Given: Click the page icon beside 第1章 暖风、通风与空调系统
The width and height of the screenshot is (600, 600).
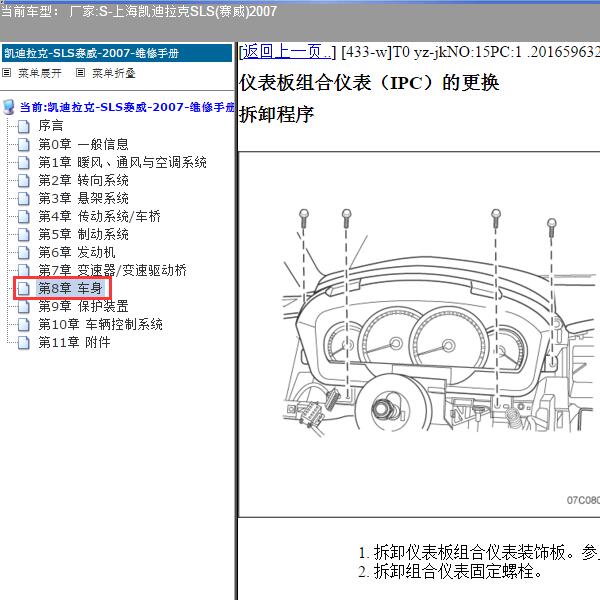Looking at the screenshot, I should pyautogui.click(x=24, y=163).
